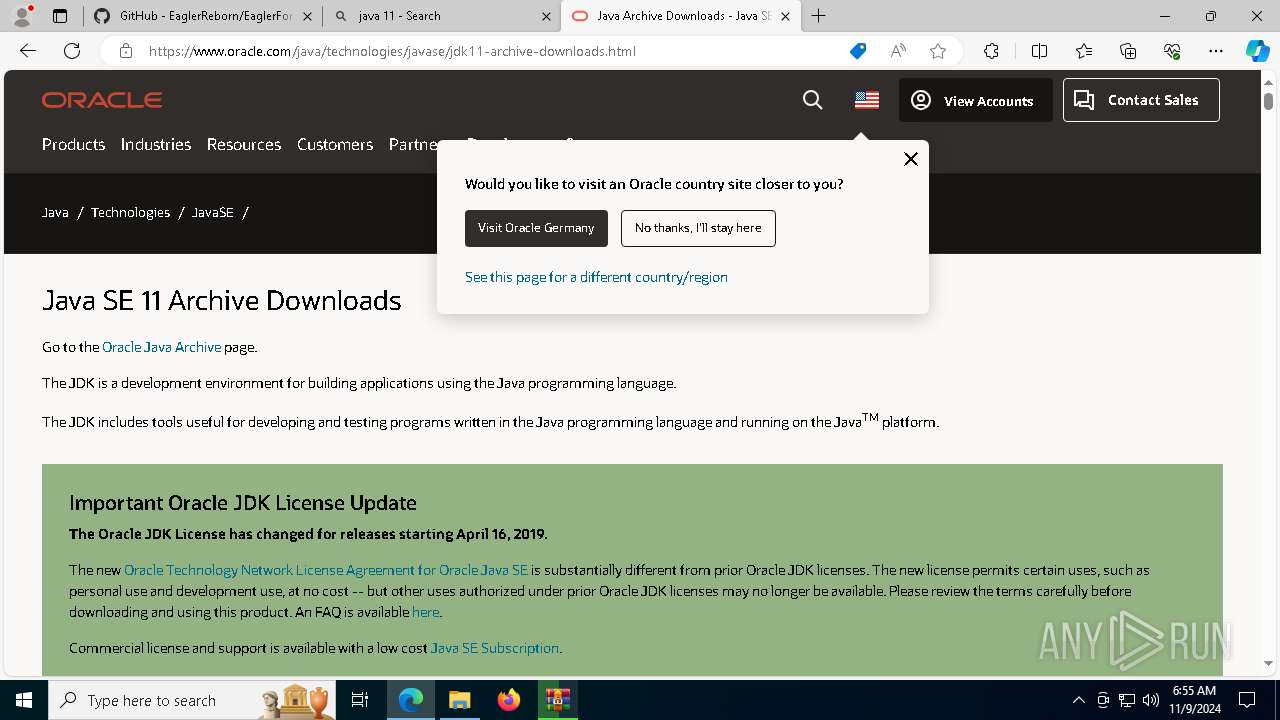The width and height of the screenshot is (1280, 720).
Task: Click scrollbar down arrow
Action: coord(1268,663)
